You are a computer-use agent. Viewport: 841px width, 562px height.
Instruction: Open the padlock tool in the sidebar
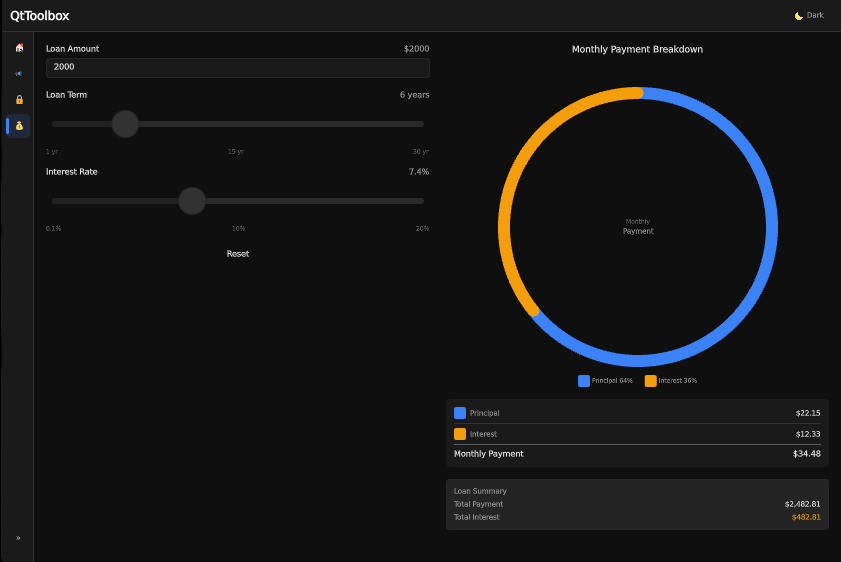(18, 100)
